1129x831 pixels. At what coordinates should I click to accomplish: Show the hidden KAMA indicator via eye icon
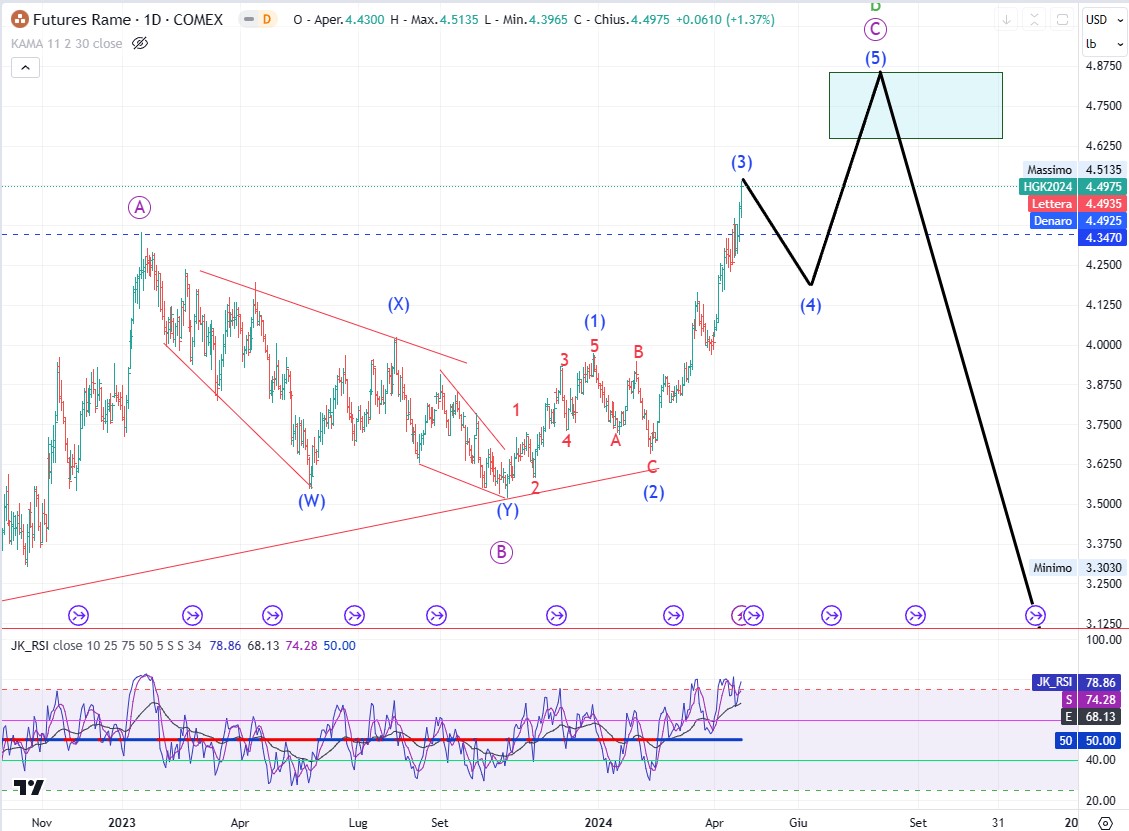point(140,44)
